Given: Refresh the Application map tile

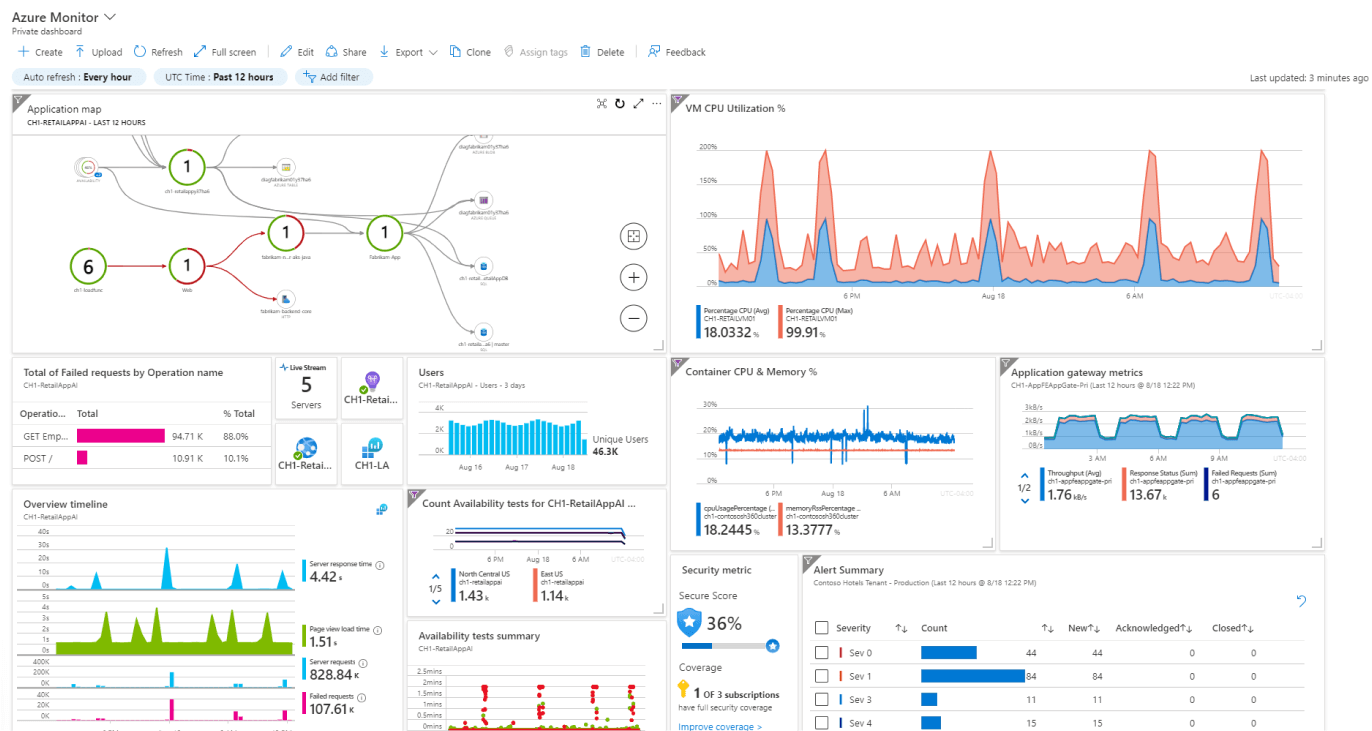Looking at the screenshot, I should click(x=620, y=103).
